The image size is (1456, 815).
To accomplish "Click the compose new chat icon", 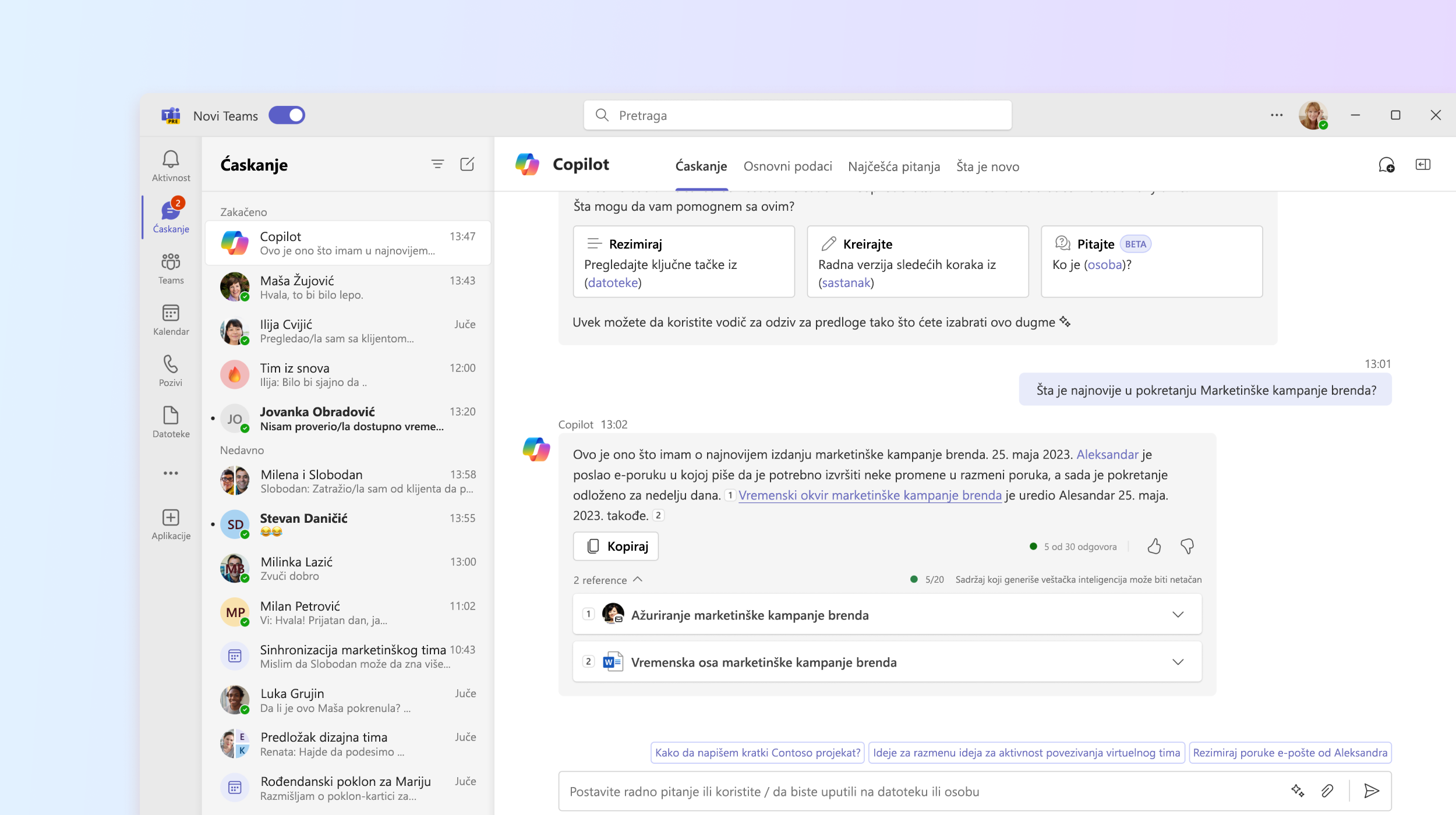I will coord(467,164).
